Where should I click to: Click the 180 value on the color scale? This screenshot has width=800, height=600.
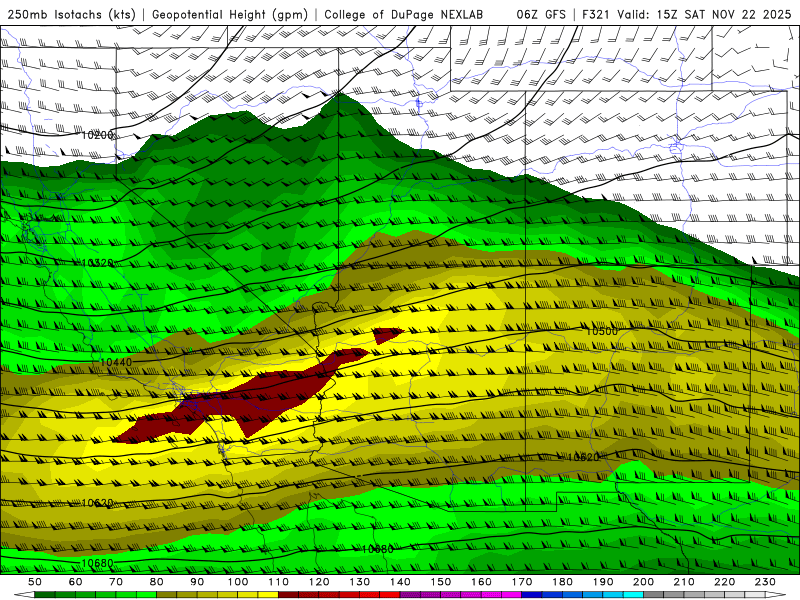[562, 582]
